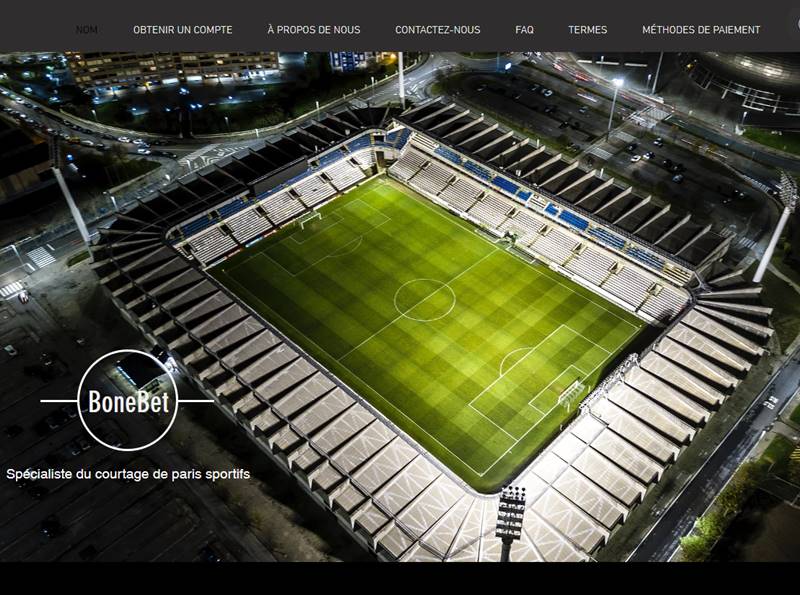Click the BoneBet circular logo

[128, 401]
